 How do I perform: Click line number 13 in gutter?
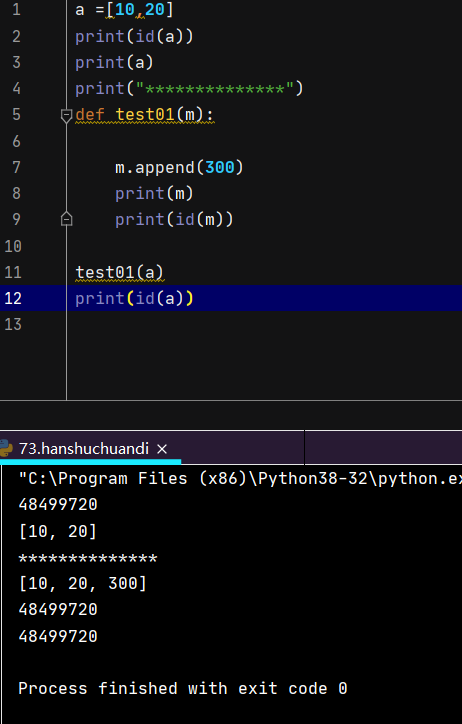13,324
